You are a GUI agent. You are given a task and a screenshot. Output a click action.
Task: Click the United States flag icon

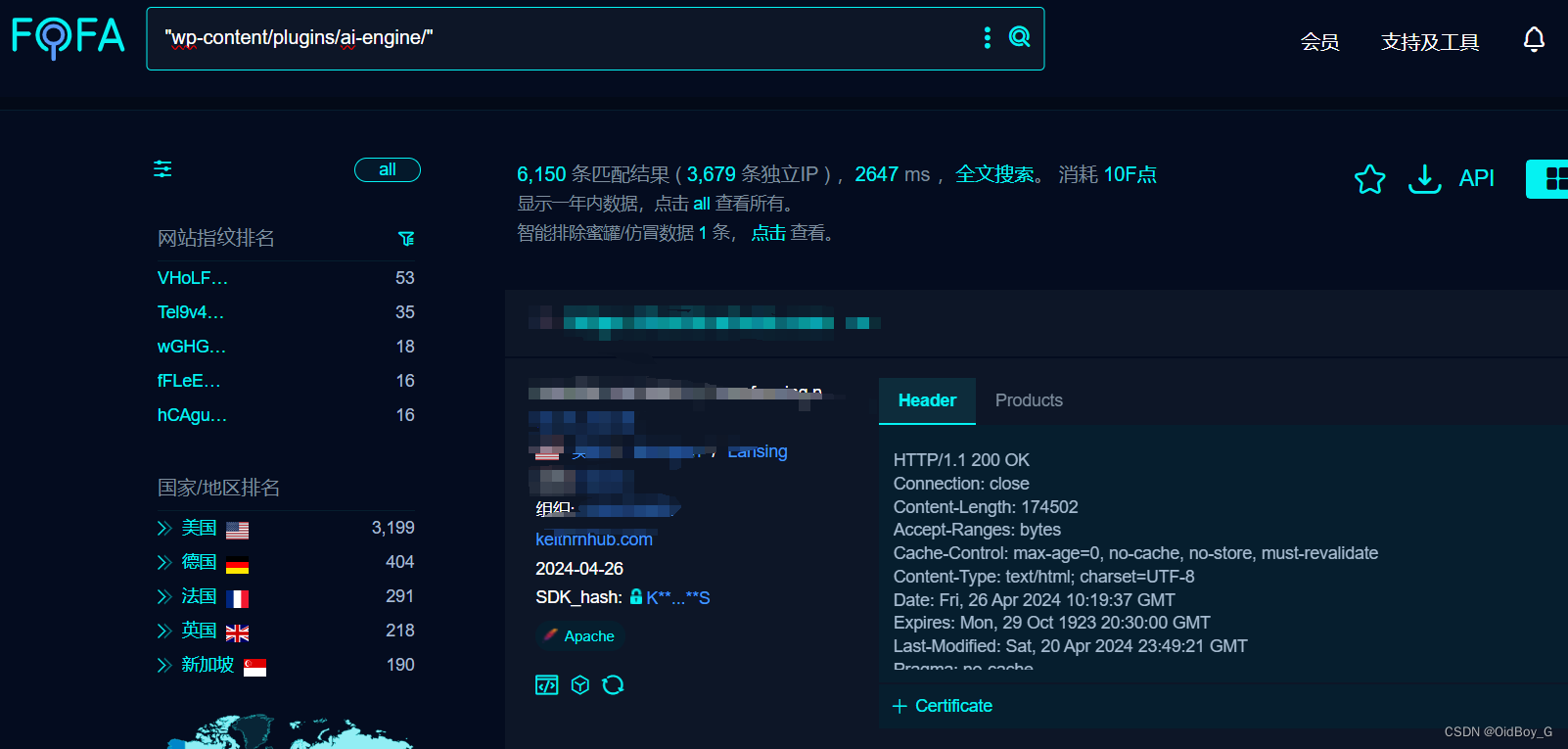pyautogui.click(x=237, y=530)
